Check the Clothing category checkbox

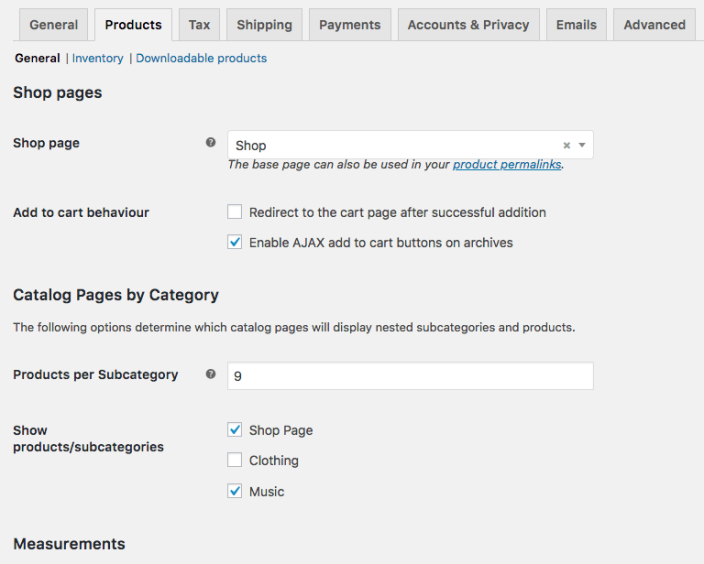[235, 460]
